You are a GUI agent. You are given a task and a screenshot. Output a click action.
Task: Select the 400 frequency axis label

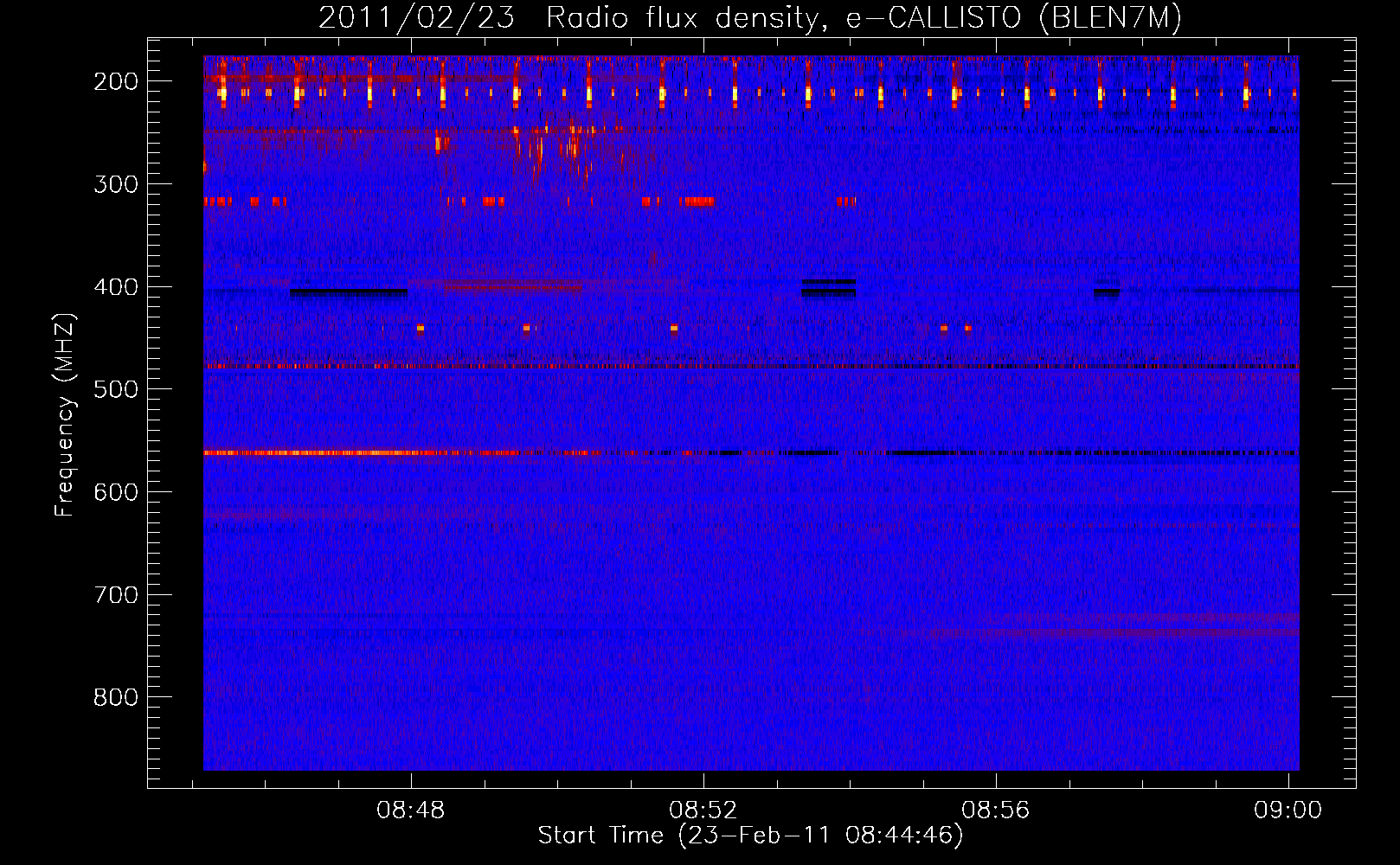(116, 287)
